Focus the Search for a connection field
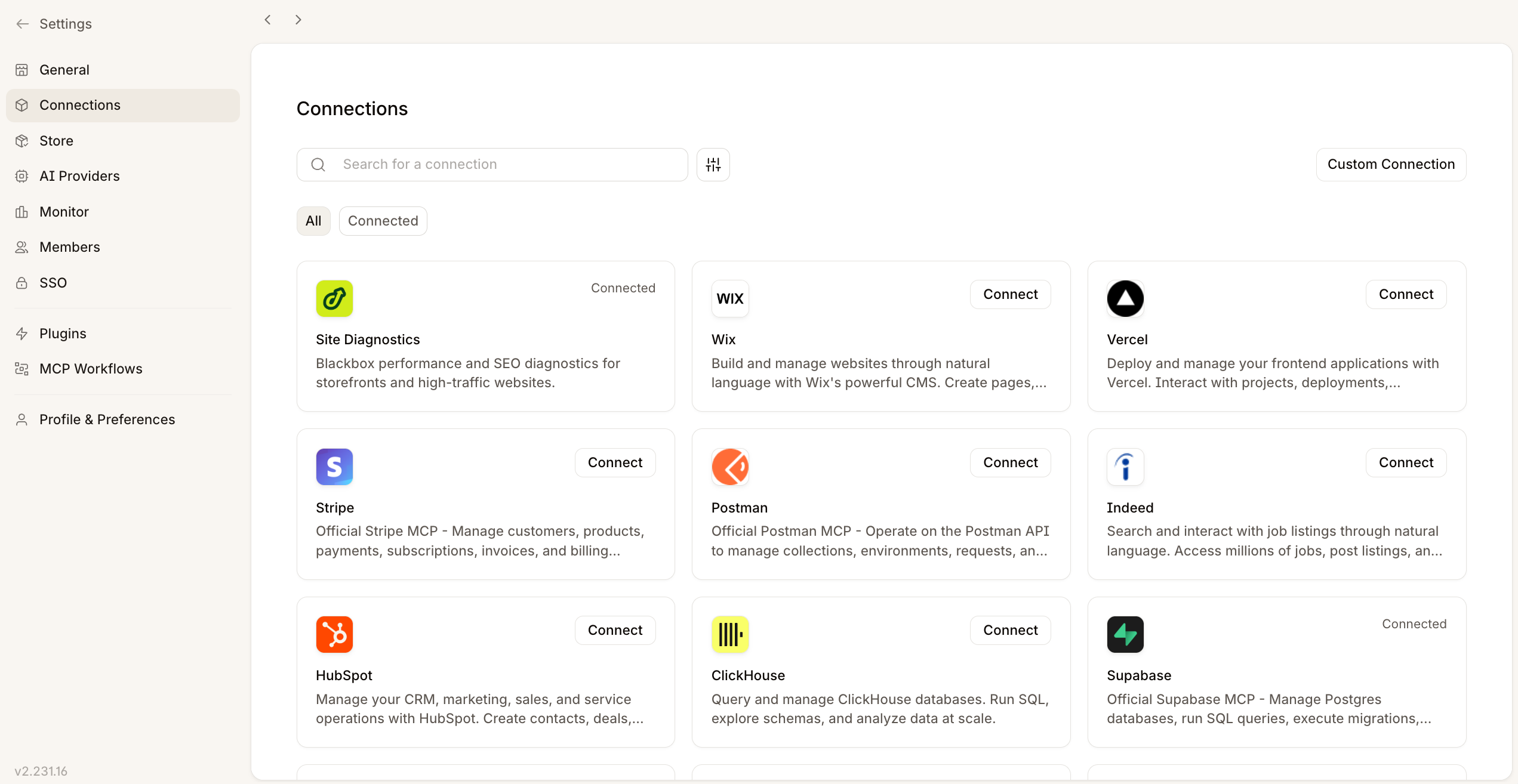This screenshot has height=784, width=1518. (x=492, y=165)
